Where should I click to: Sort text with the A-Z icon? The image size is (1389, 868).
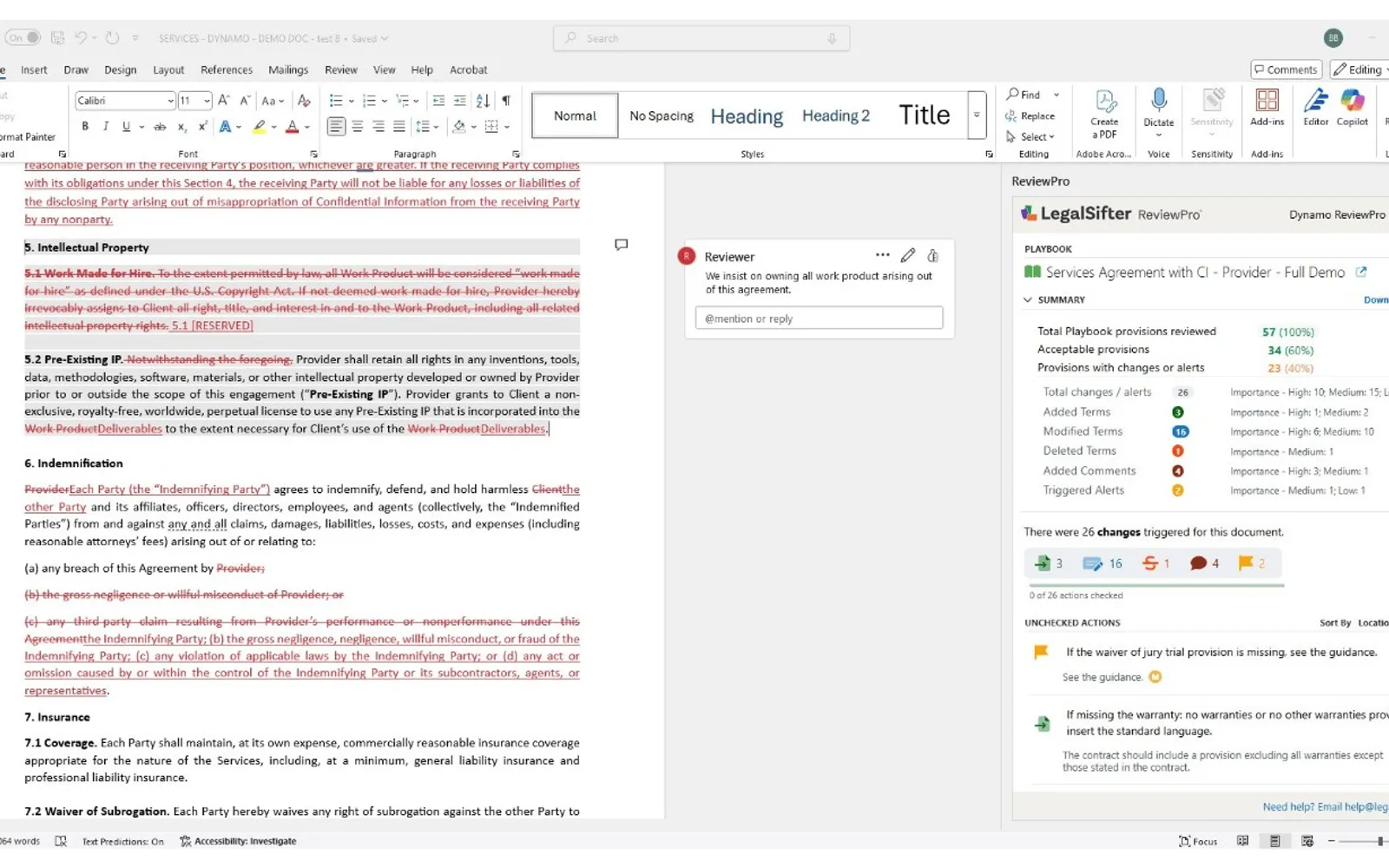(x=483, y=101)
